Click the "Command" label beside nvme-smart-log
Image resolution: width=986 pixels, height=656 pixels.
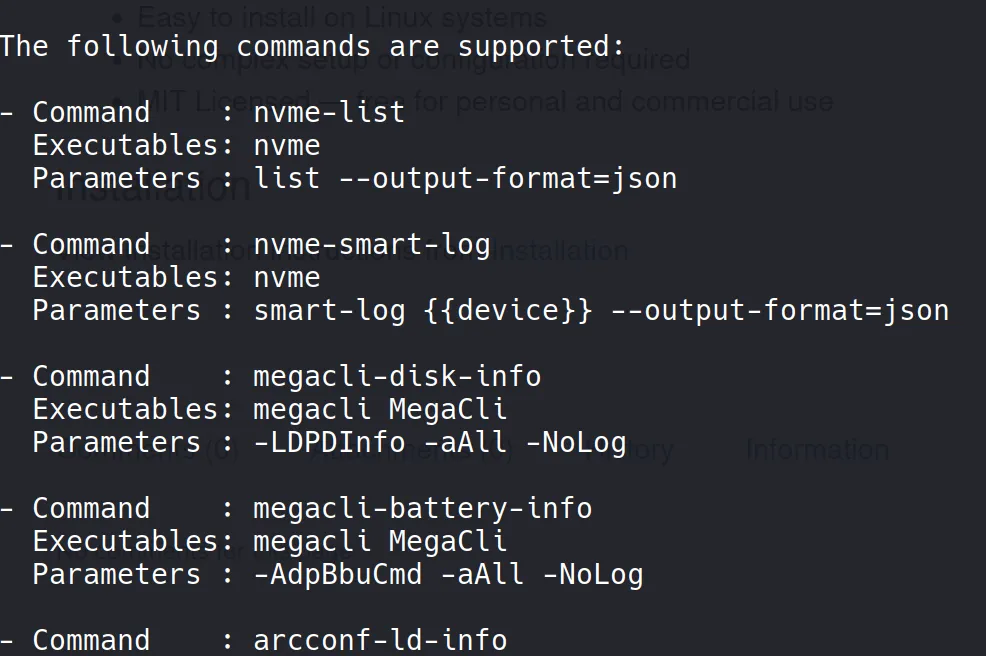click(x=91, y=244)
